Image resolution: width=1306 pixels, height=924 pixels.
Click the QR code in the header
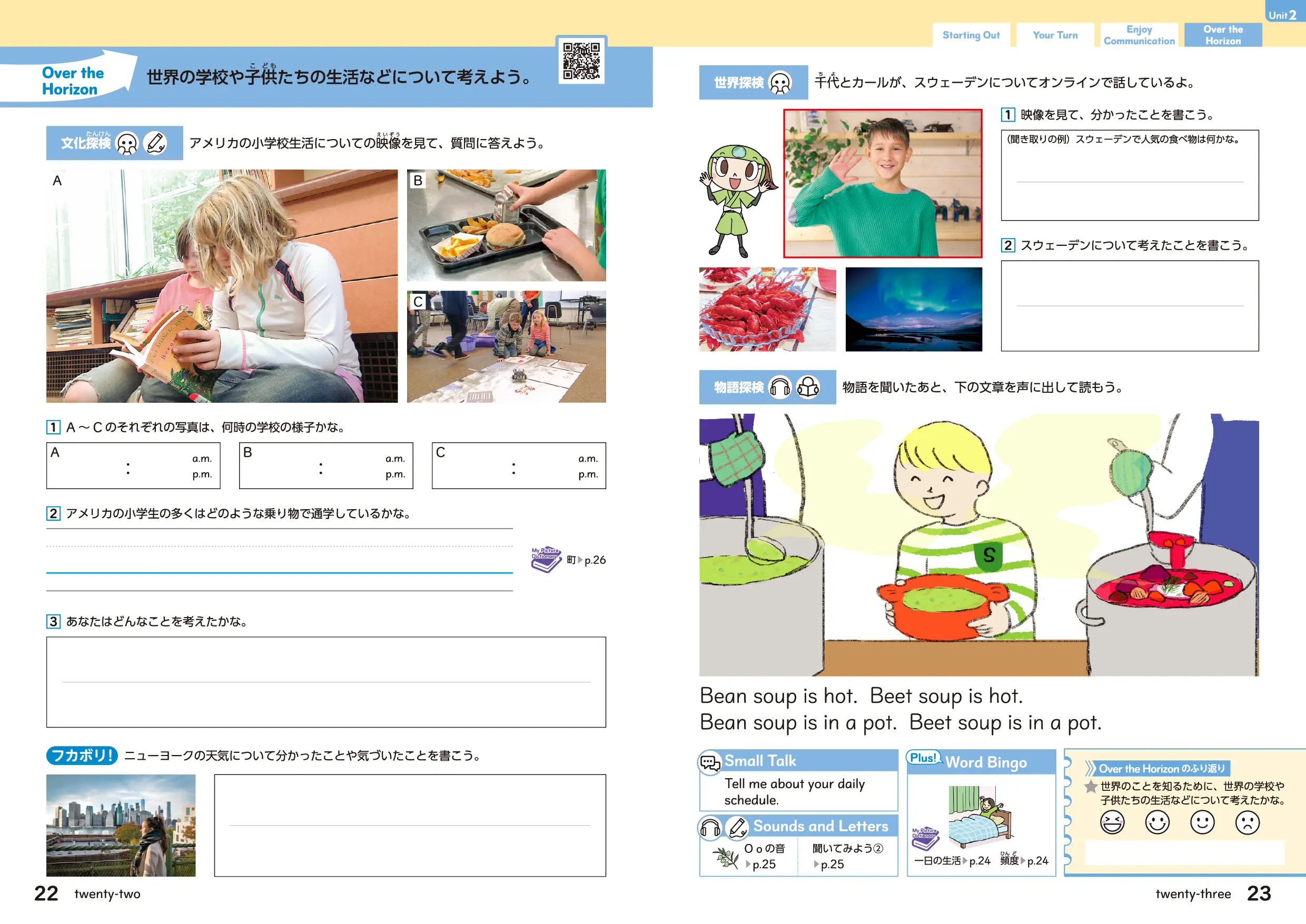[x=581, y=61]
